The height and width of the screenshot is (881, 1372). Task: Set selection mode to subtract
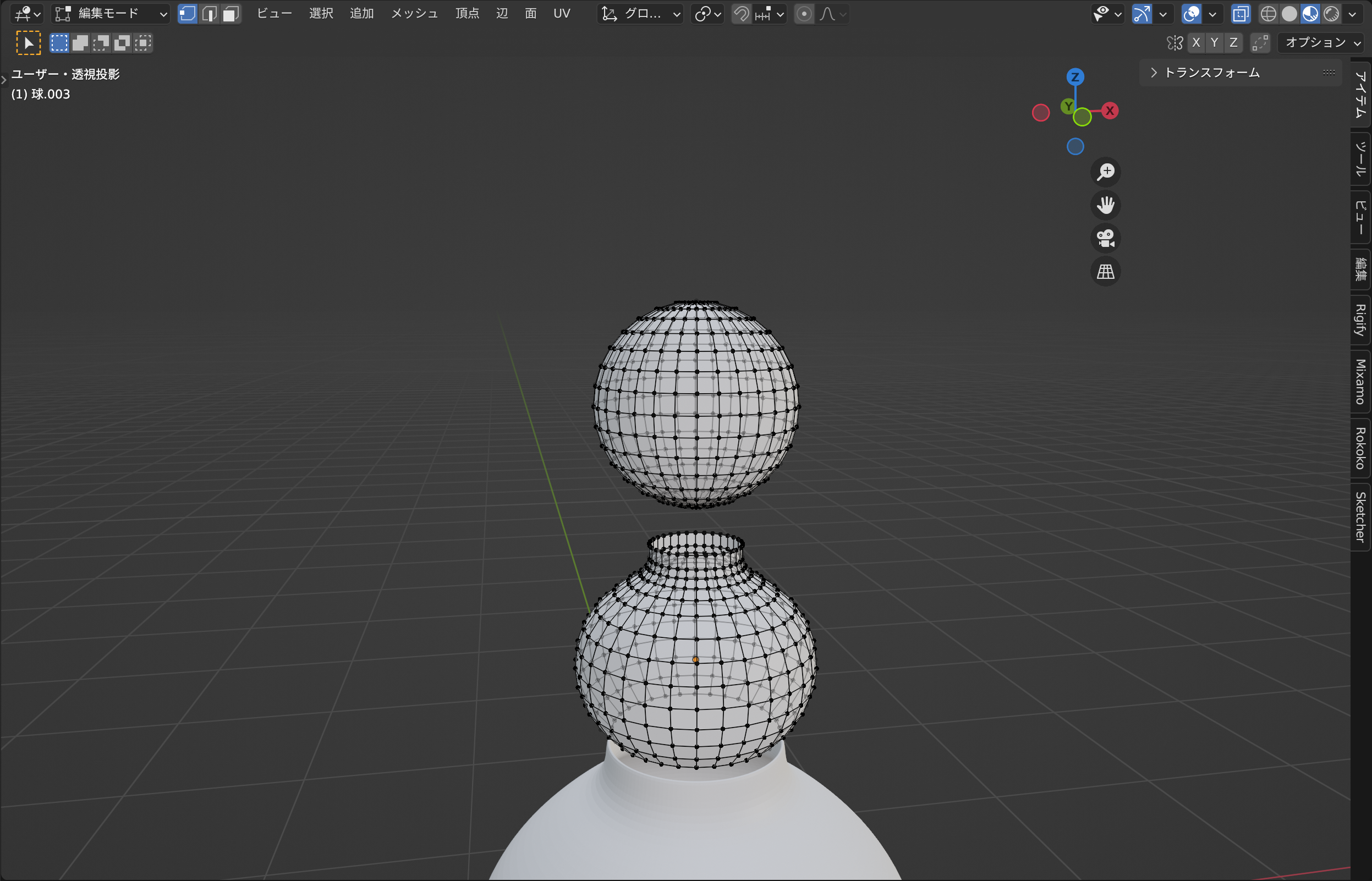click(x=101, y=43)
